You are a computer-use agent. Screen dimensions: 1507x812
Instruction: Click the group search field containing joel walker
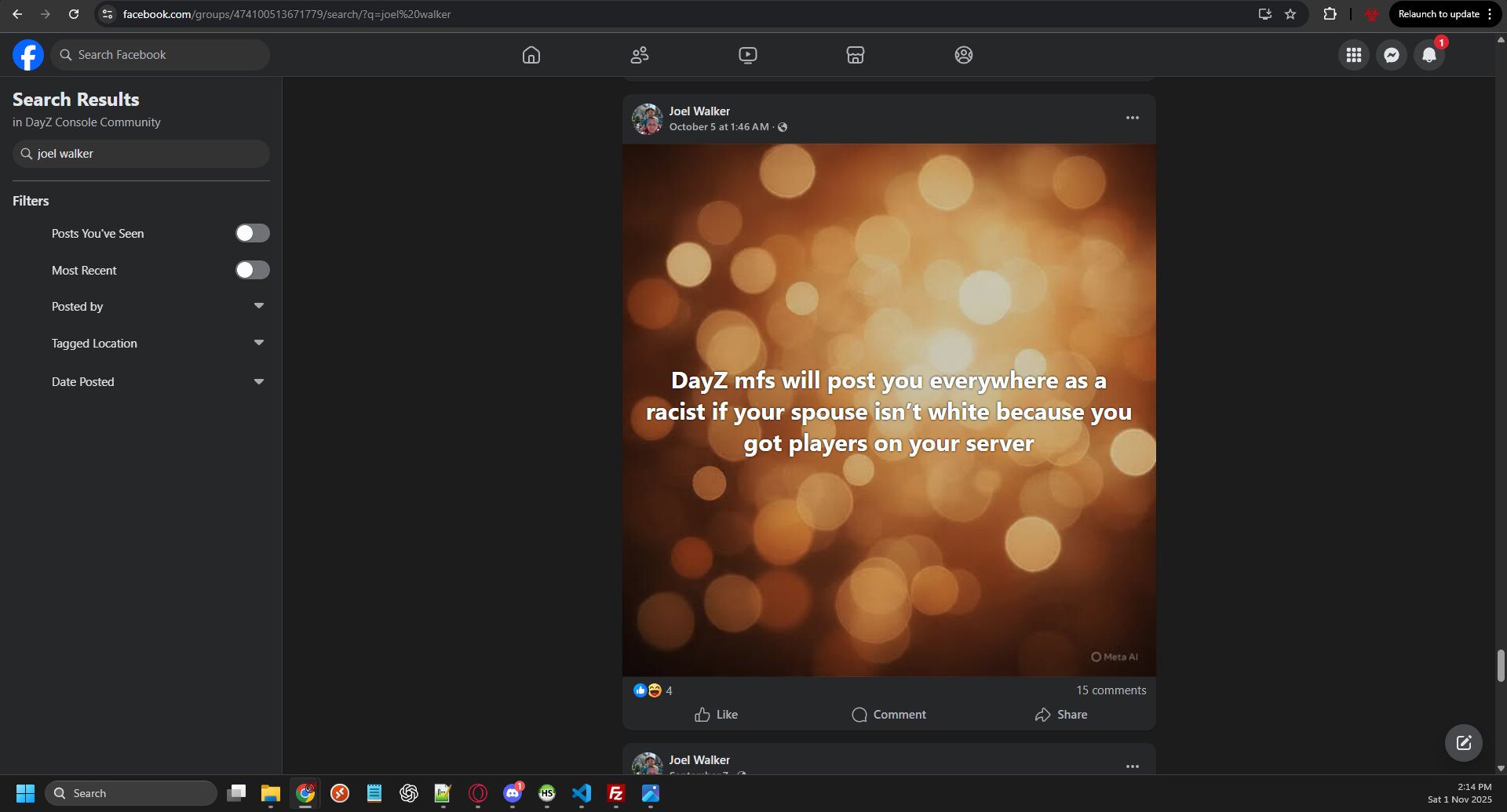tap(141, 154)
